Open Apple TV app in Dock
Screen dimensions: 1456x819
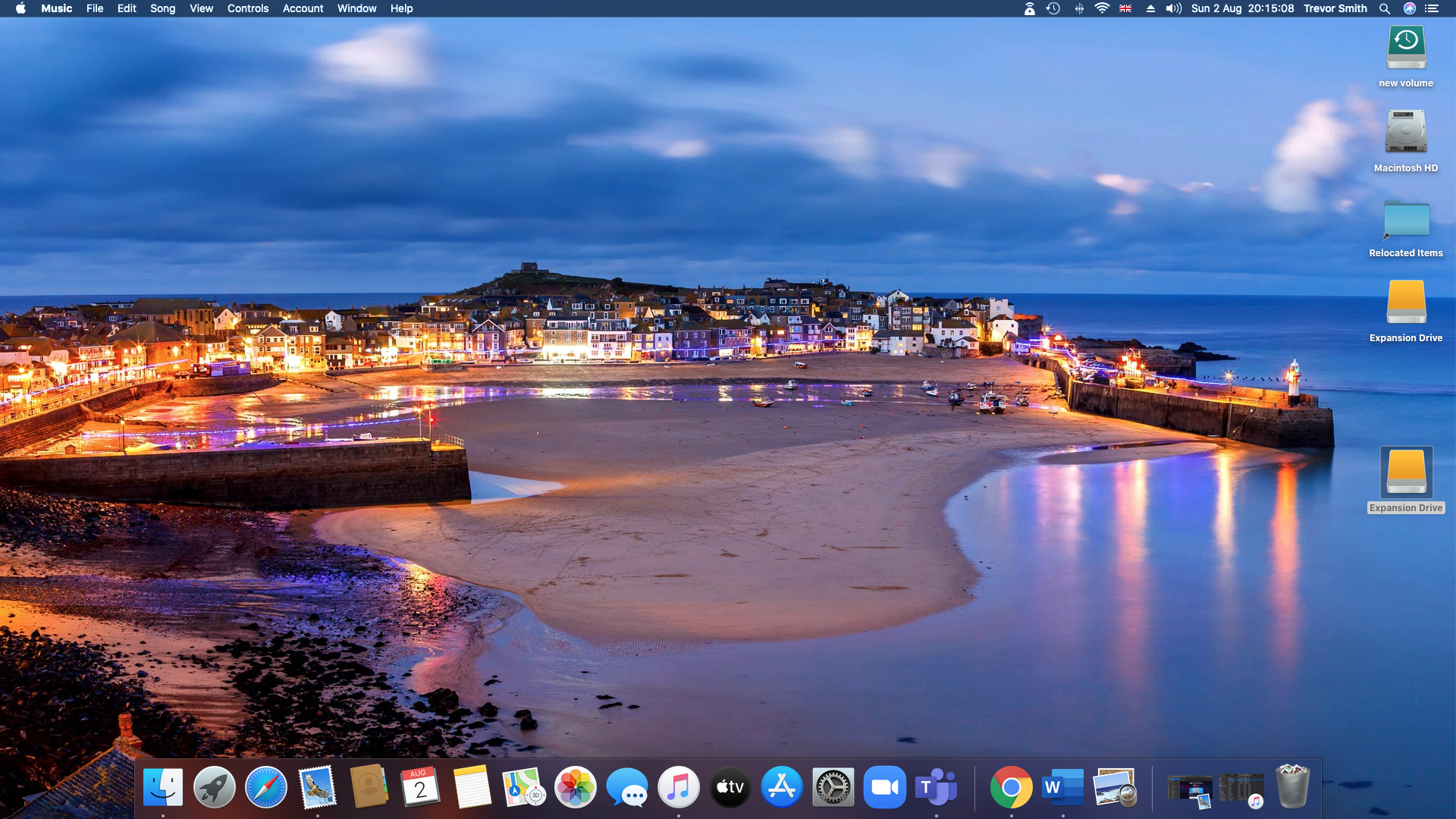(730, 787)
